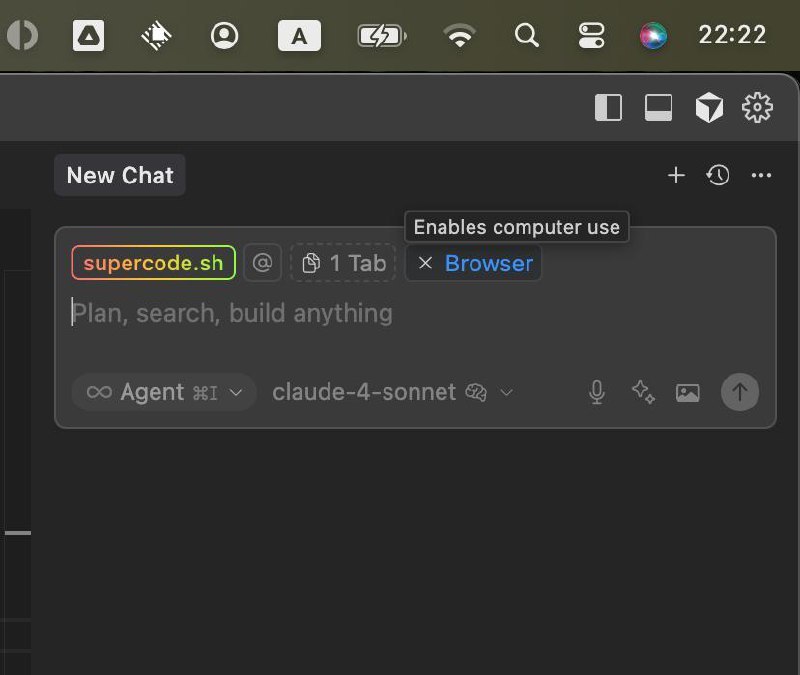Attach an image using the picture icon
The width and height of the screenshot is (800, 675).
tap(688, 392)
